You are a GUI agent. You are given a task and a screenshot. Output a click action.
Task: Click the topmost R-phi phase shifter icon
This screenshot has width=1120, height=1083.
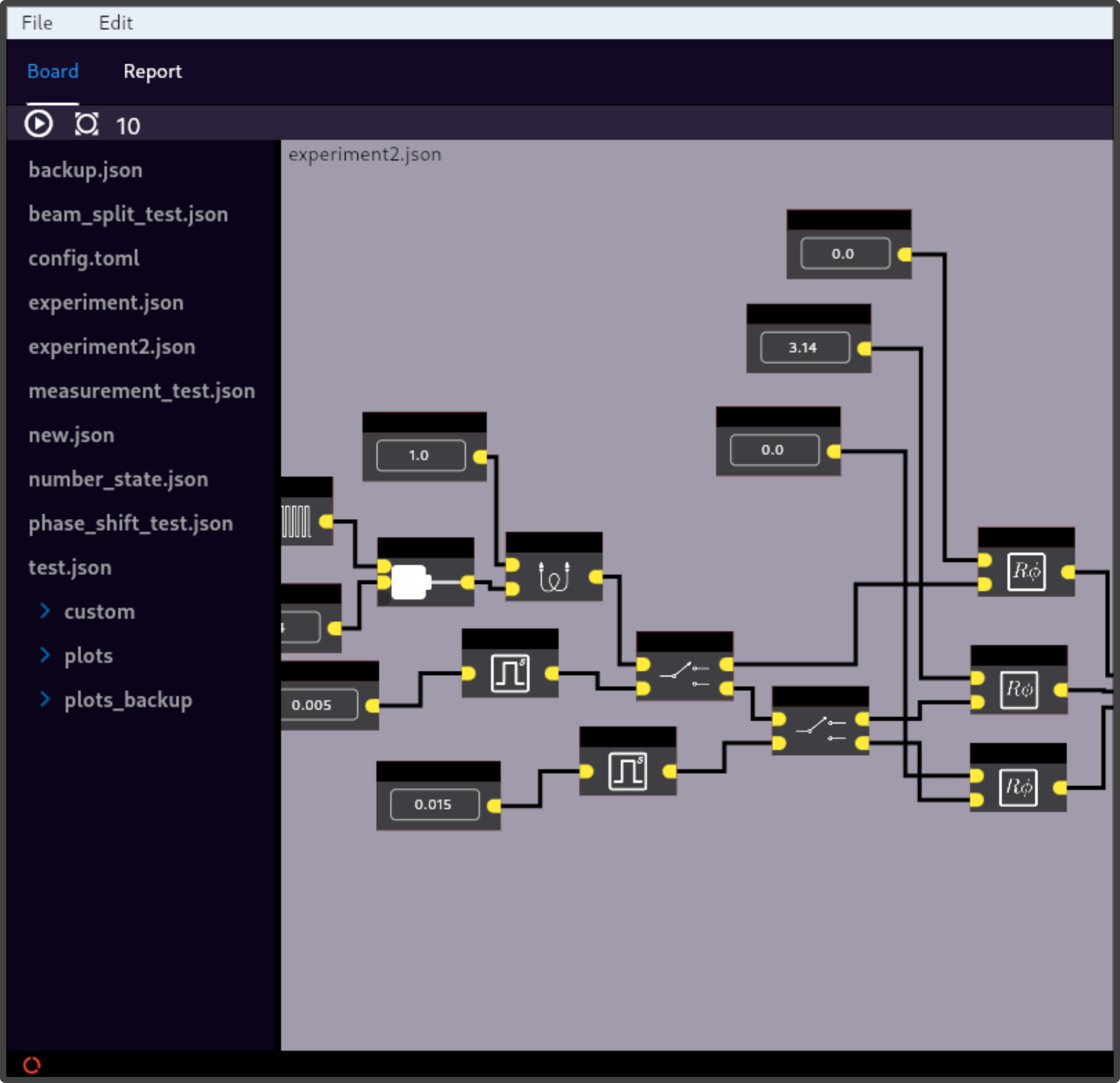click(x=1026, y=571)
